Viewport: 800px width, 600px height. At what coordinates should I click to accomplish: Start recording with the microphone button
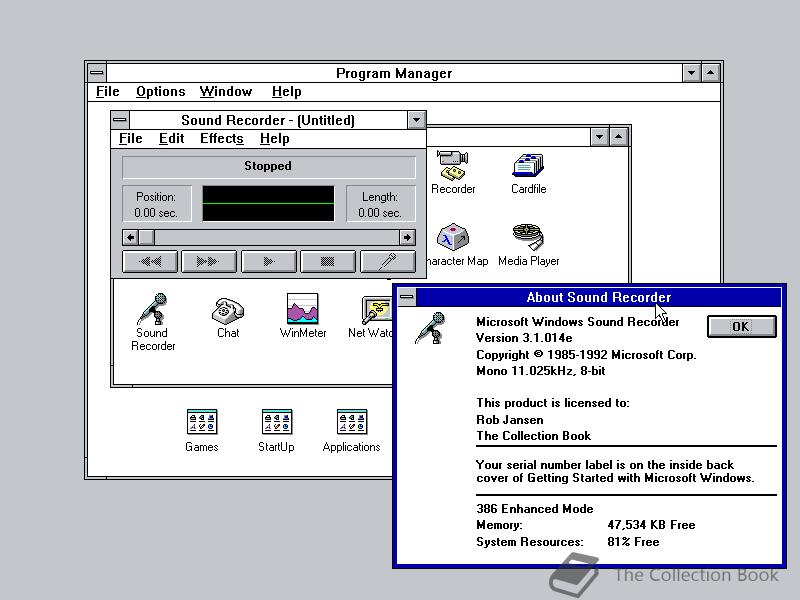(x=388, y=262)
